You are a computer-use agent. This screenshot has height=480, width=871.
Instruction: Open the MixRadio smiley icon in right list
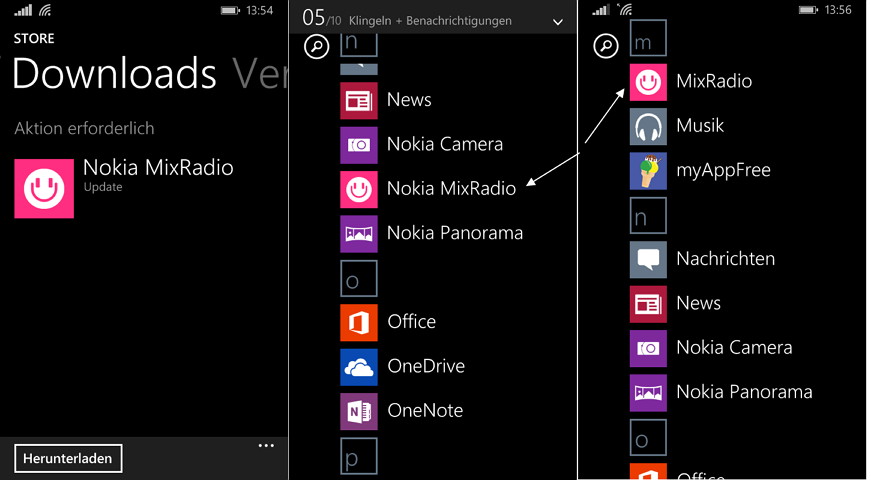click(648, 82)
